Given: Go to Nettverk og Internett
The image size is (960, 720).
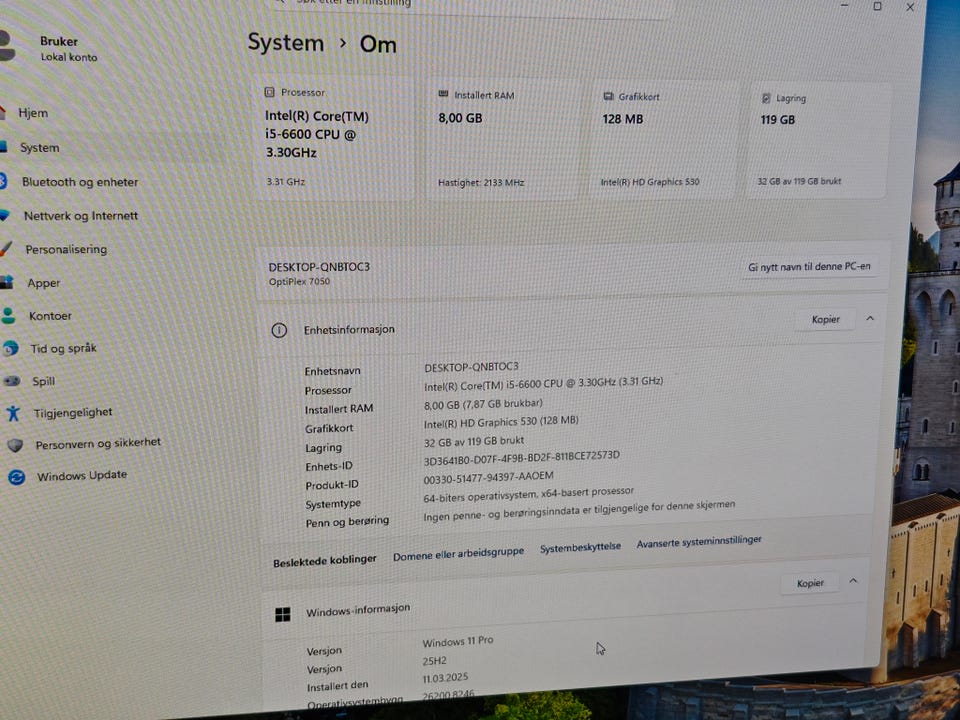Looking at the screenshot, I should click(80, 216).
